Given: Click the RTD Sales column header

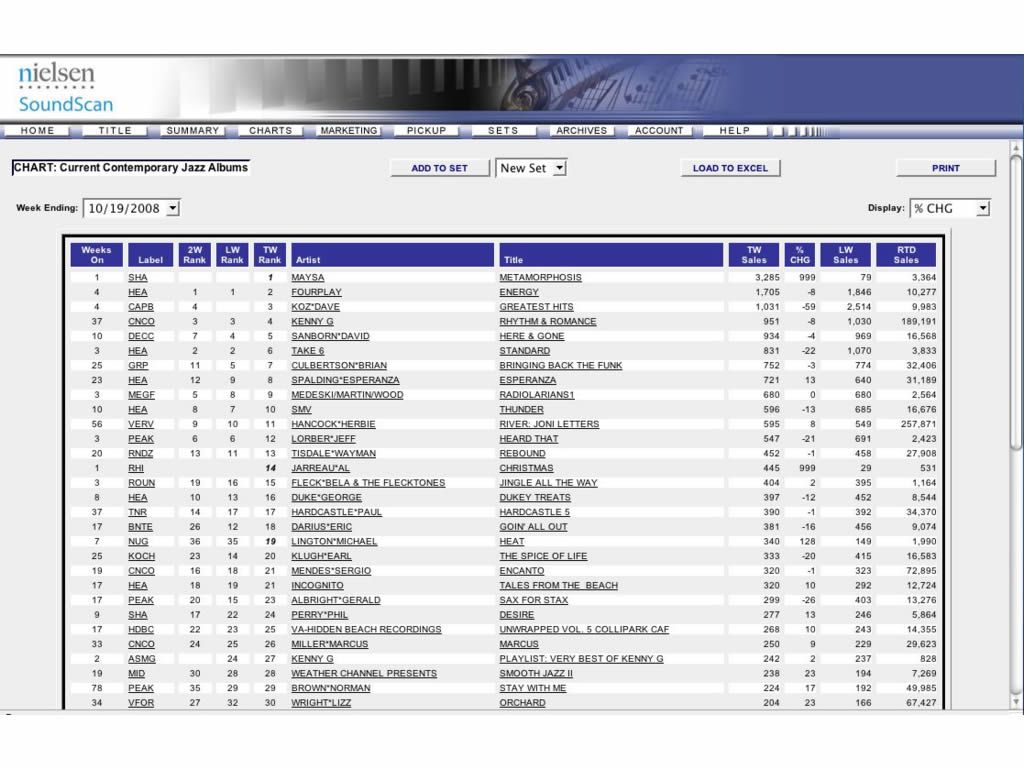Looking at the screenshot, I should (x=906, y=254).
